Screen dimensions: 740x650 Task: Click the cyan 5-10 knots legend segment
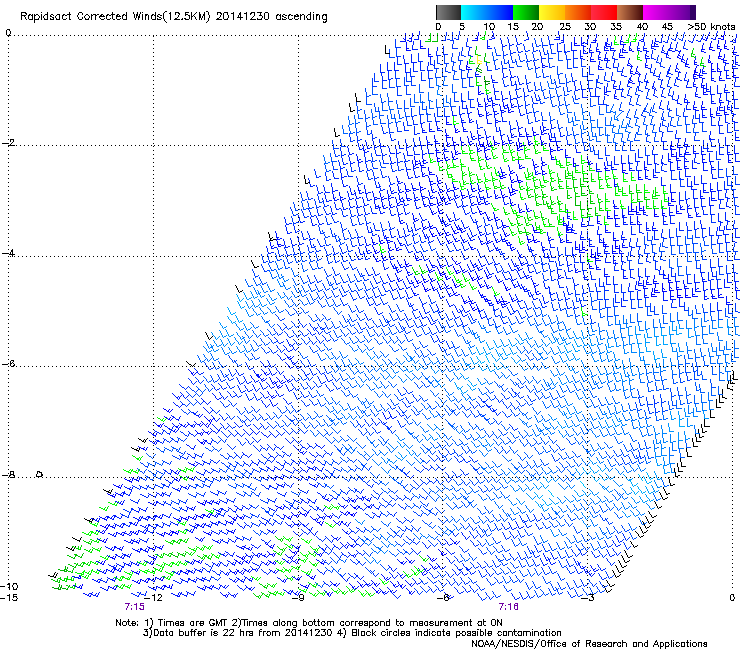click(x=474, y=12)
